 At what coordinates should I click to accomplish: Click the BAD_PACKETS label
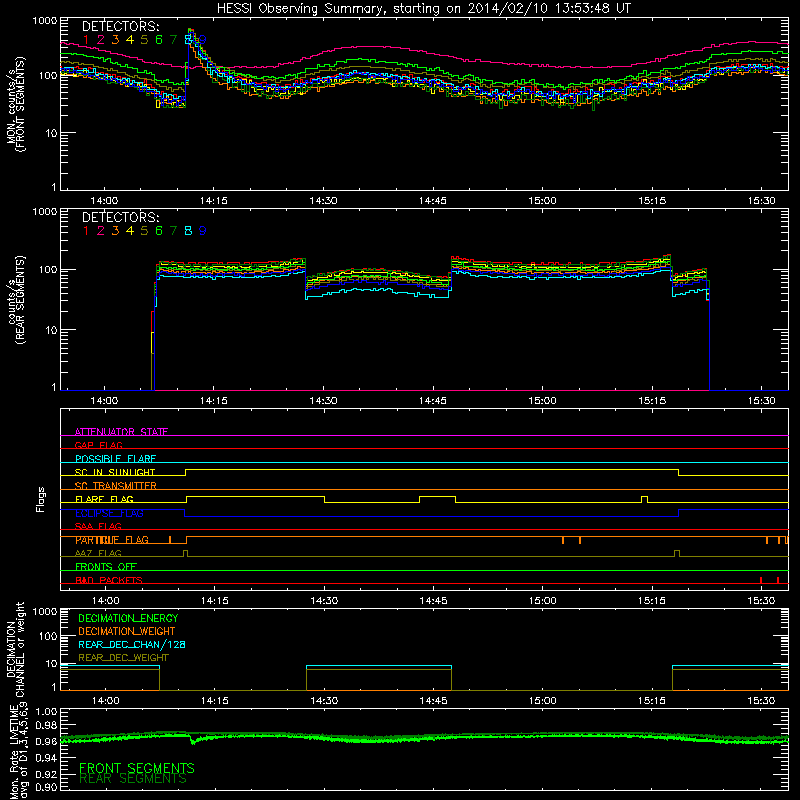pos(109,580)
